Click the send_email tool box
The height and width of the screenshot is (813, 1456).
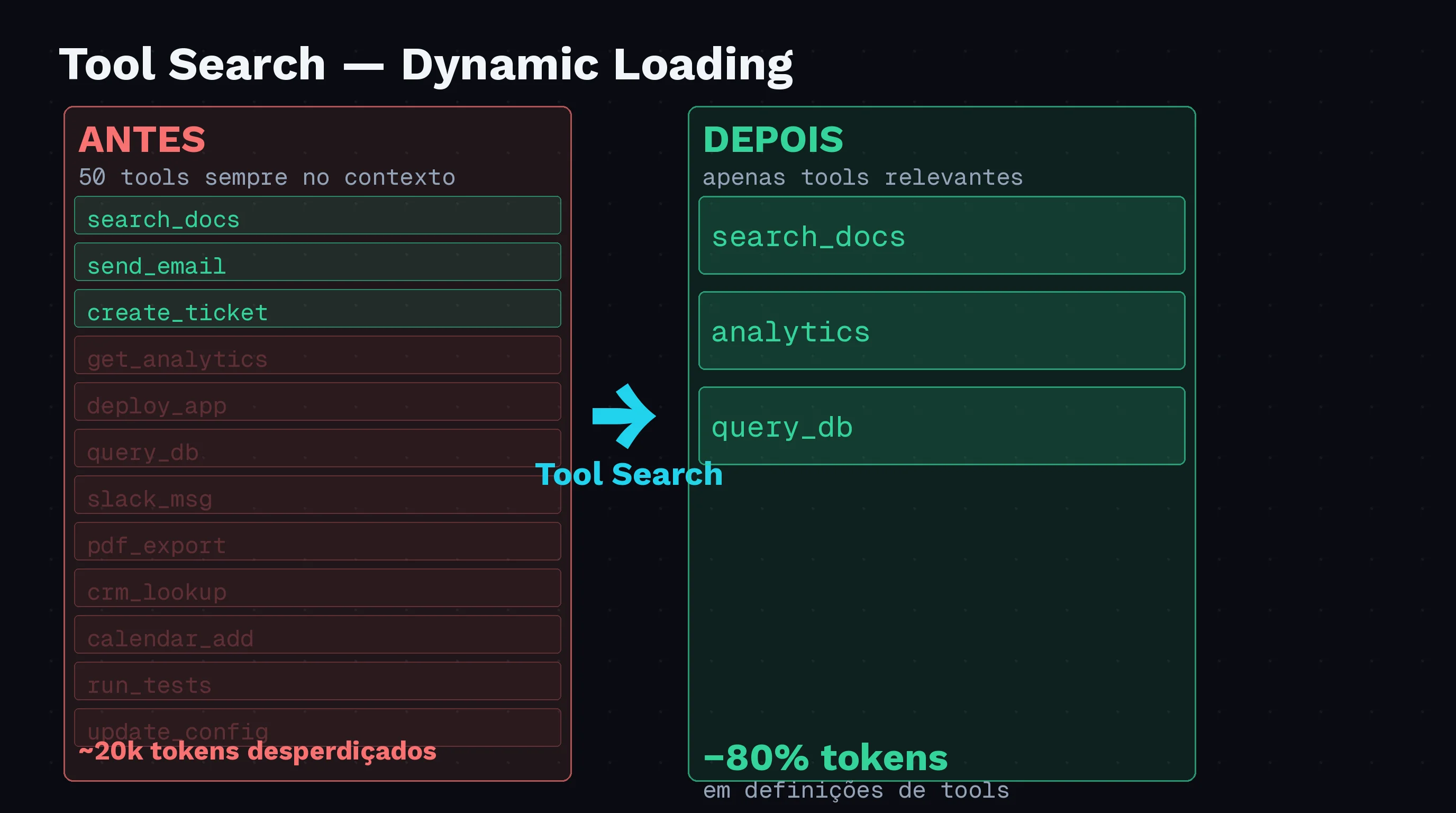[317, 262]
